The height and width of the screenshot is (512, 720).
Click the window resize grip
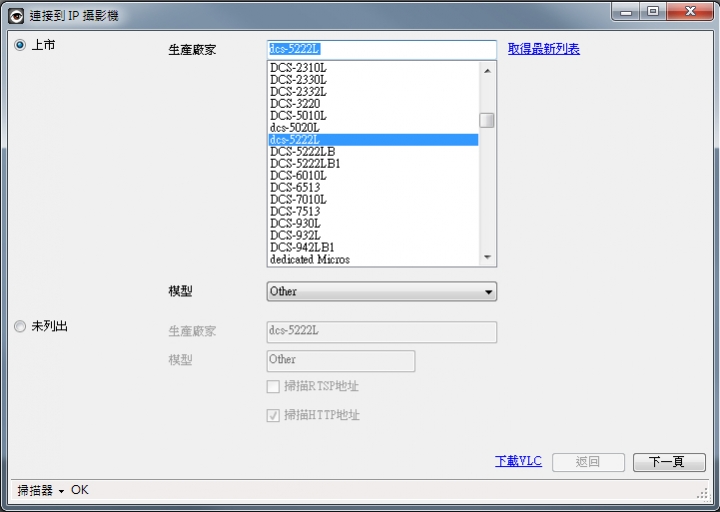(703, 494)
